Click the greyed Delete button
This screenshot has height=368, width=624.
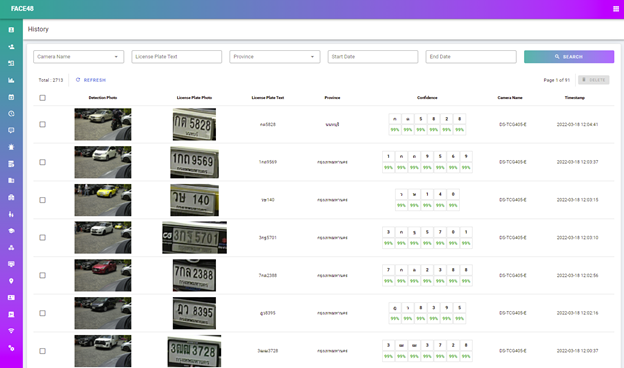tap(593, 80)
